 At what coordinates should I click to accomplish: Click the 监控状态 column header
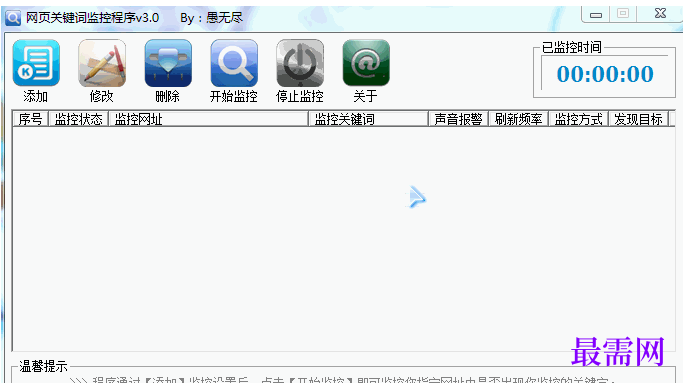78,119
